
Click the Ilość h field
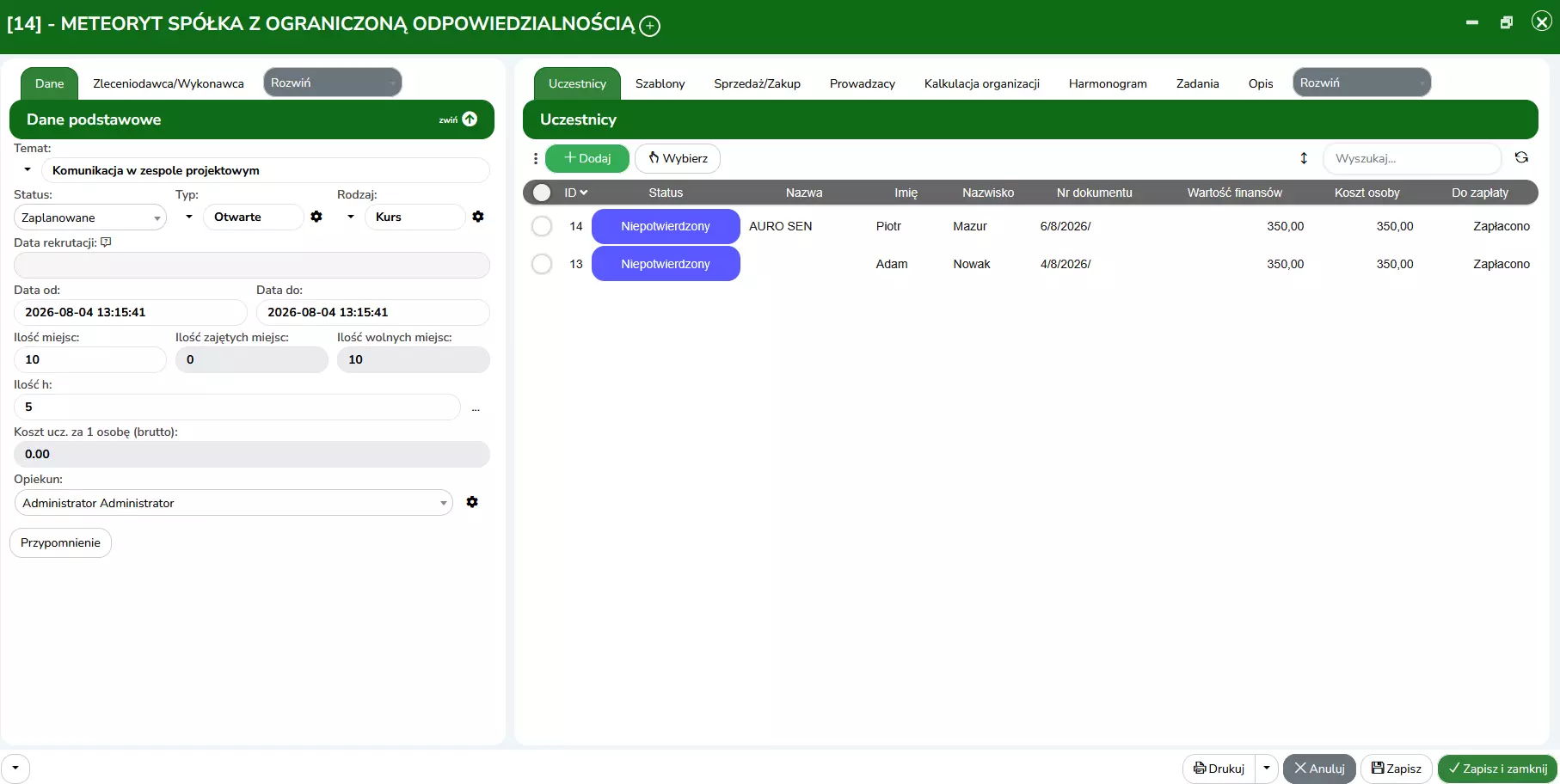237,407
